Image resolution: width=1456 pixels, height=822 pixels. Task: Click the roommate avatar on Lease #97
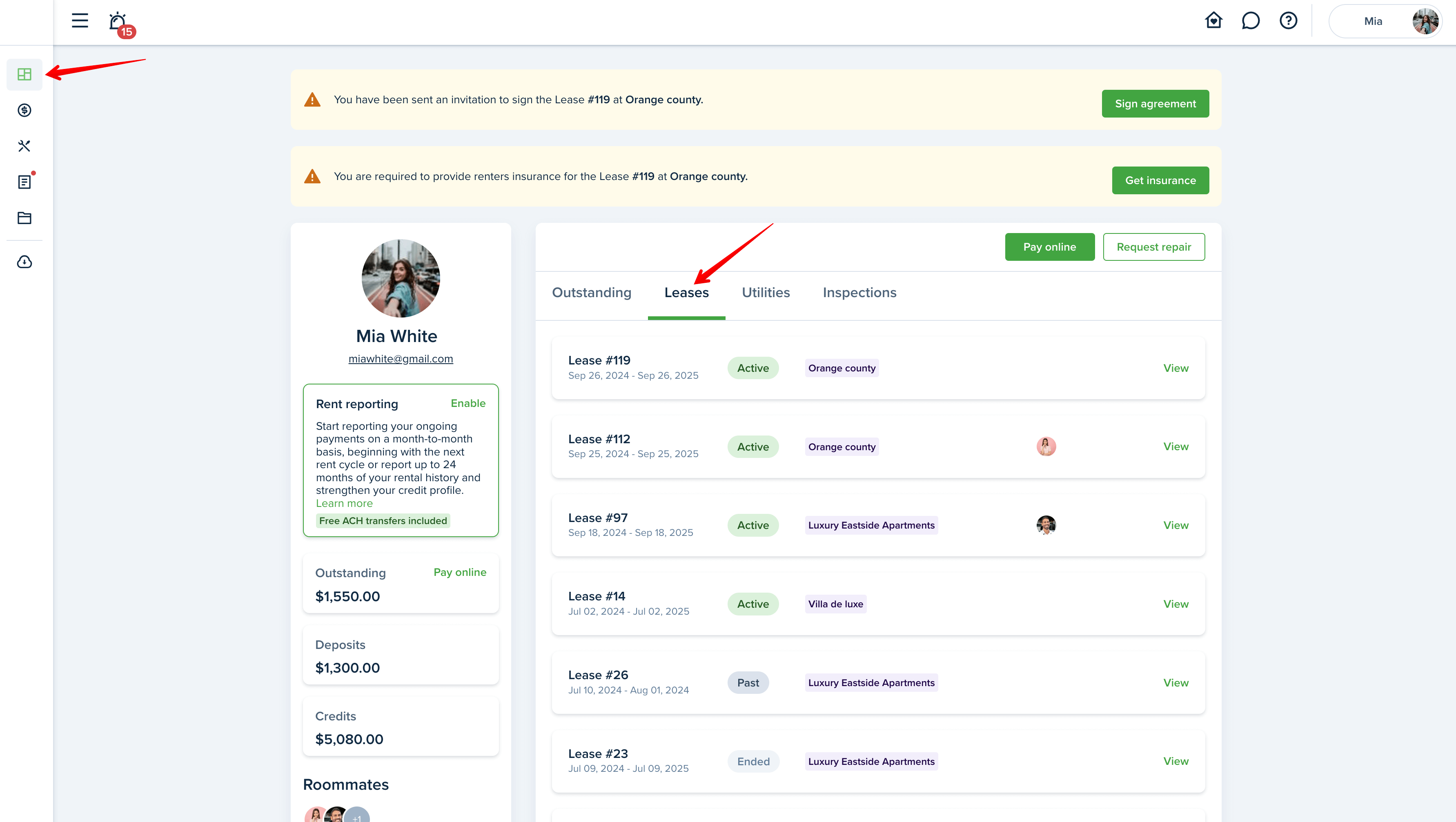[x=1046, y=525]
